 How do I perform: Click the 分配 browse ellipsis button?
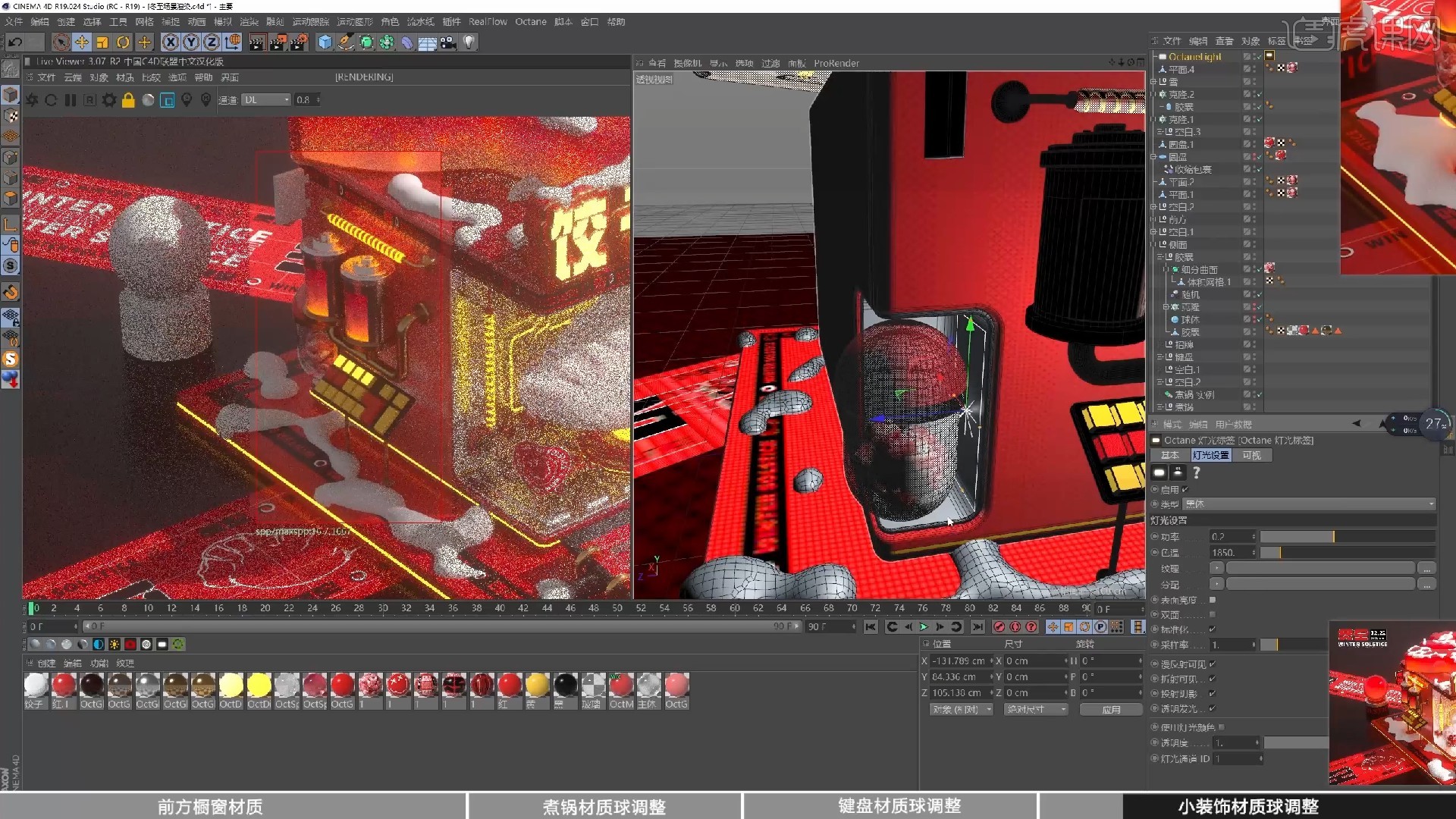click(x=1426, y=585)
